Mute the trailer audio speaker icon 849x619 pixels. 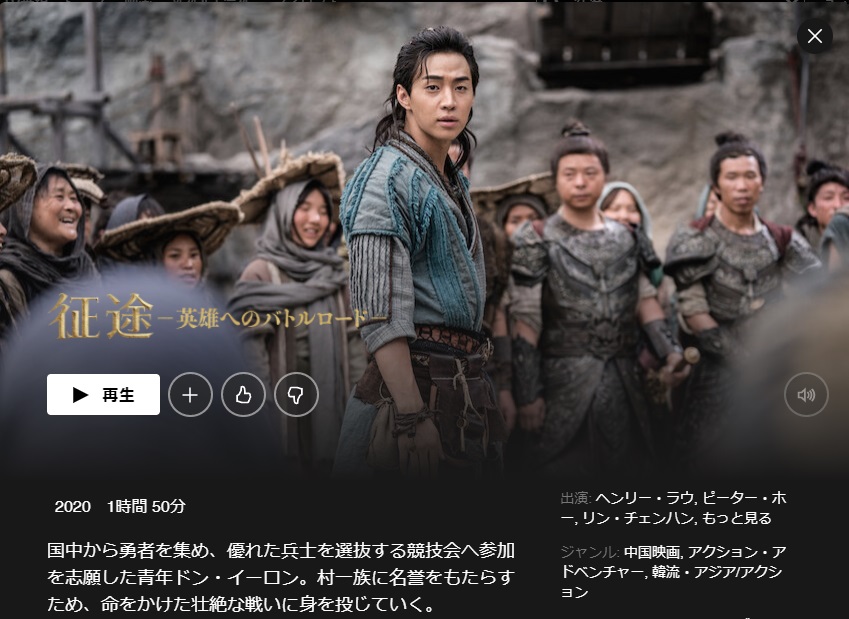[x=806, y=395]
